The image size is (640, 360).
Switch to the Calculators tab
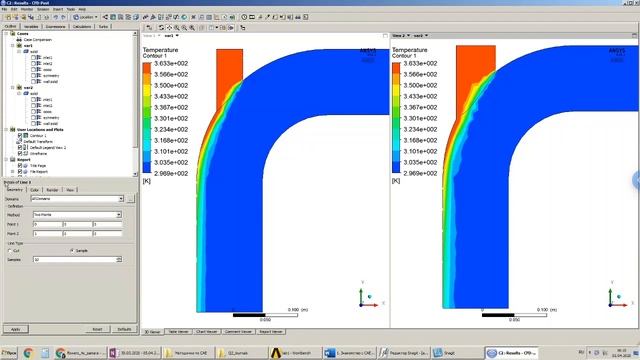point(82,27)
